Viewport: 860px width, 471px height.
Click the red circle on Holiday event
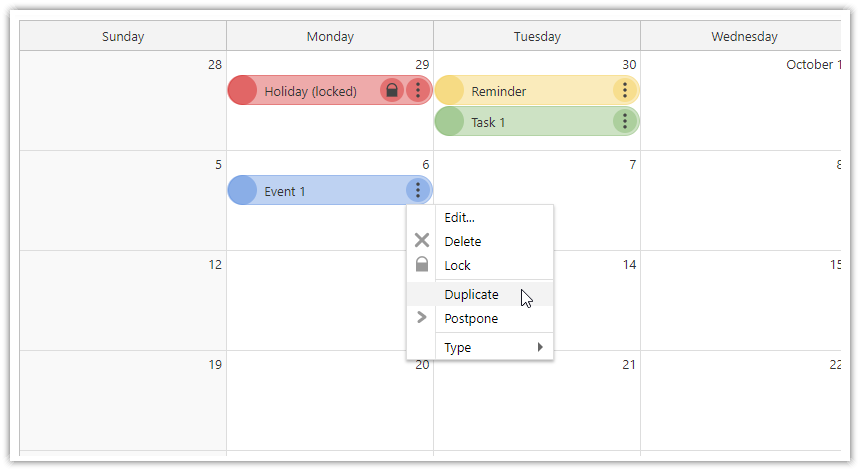(243, 91)
